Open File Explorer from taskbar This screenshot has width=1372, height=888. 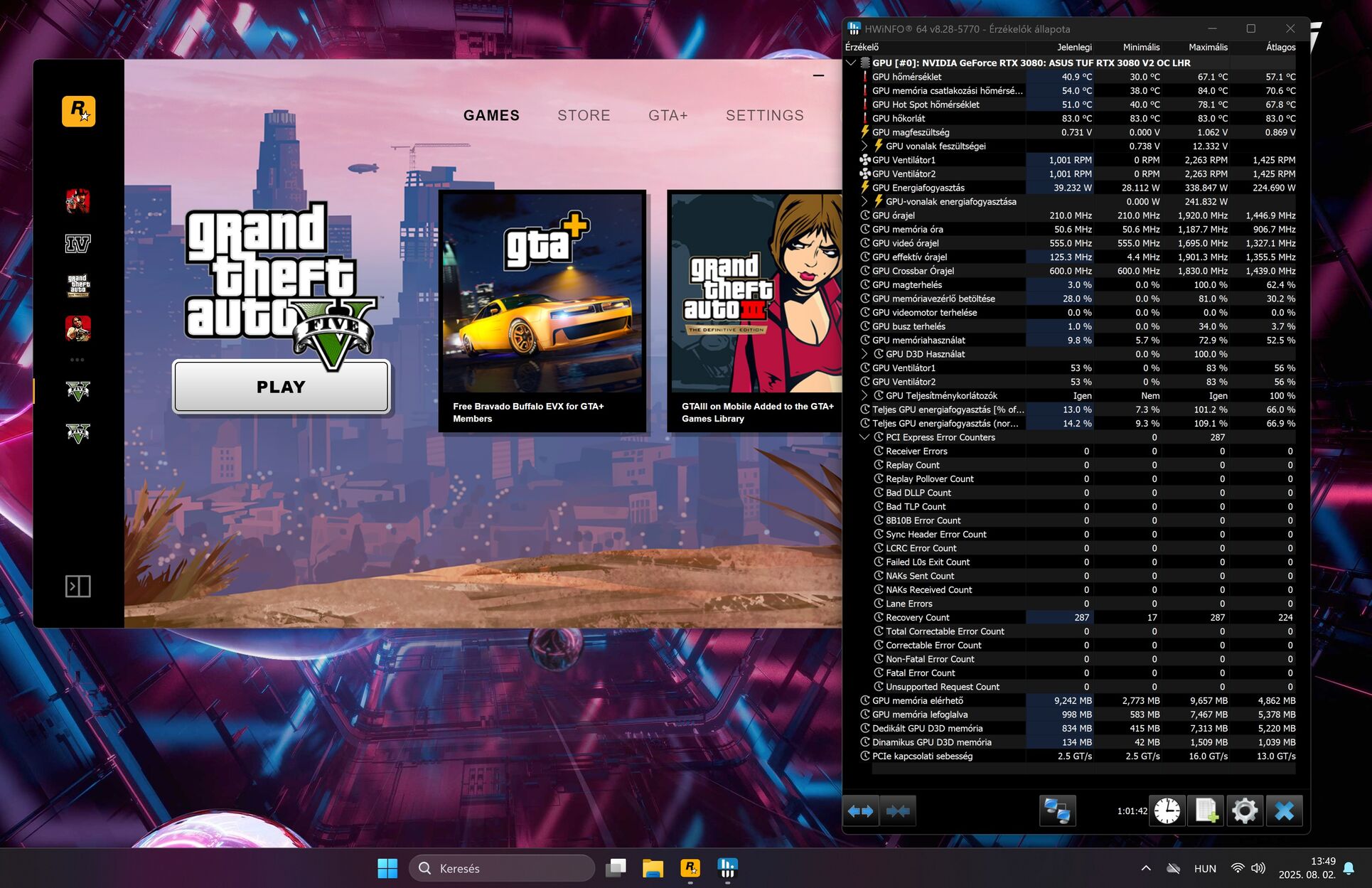(653, 868)
